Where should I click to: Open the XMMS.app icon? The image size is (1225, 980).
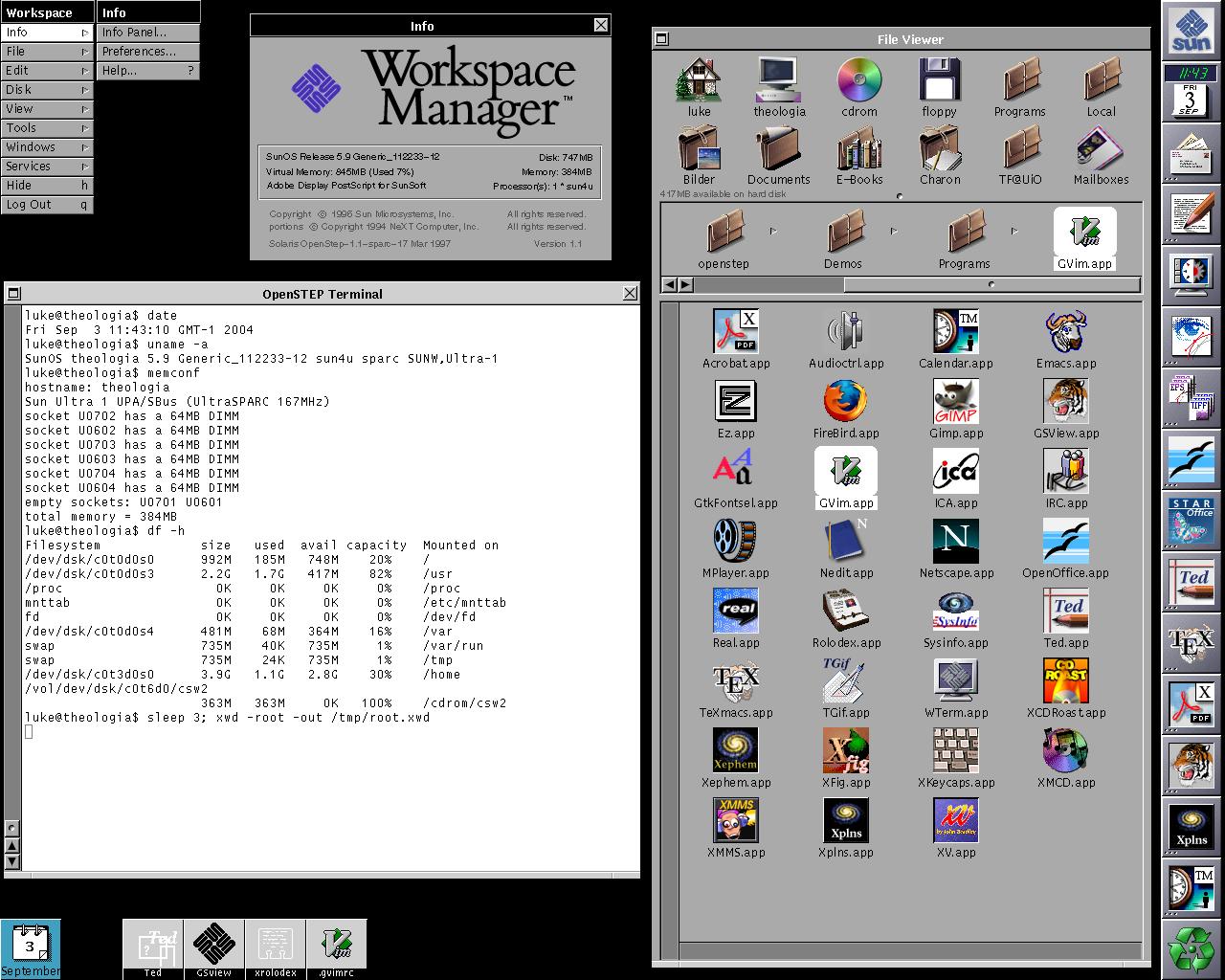(x=735, y=821)
